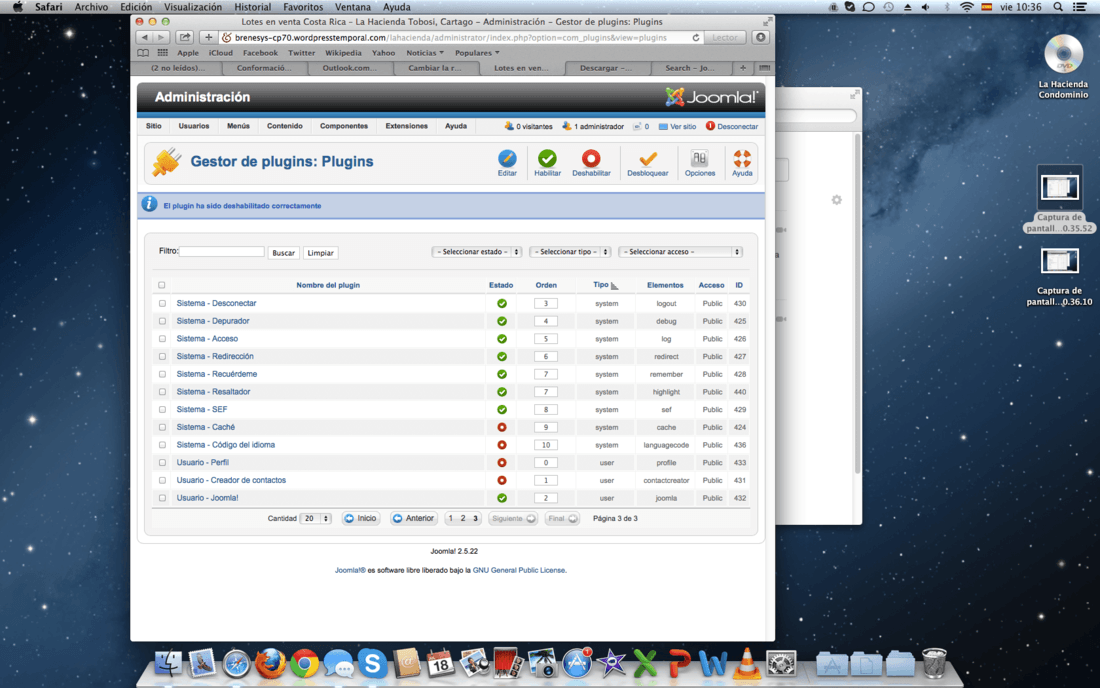The width and height of the screenshot is (1100, 688).
Task: Toggle status icon for Sistema - Desconectar
Action: coord(502,304)
